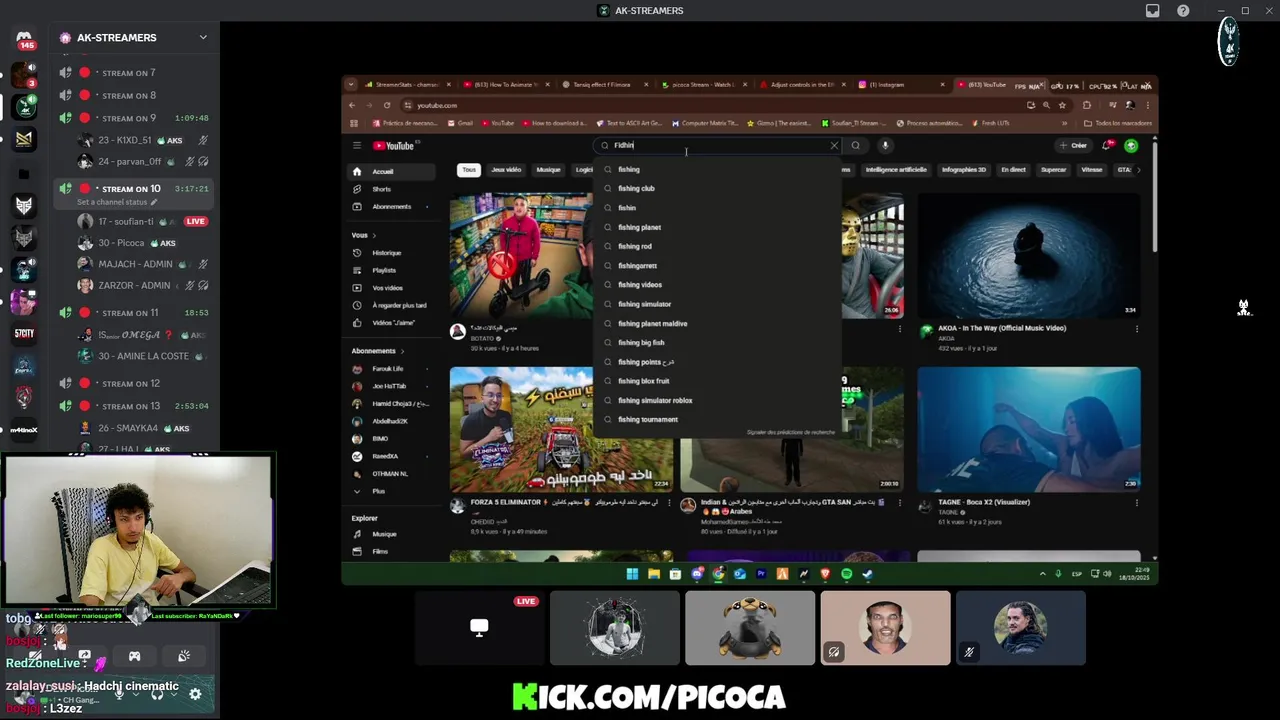The height and width of the screenshot is (720, 1280).
Task: Select suggestion 'fishing blox fruit'
Action: pos(716,381)
